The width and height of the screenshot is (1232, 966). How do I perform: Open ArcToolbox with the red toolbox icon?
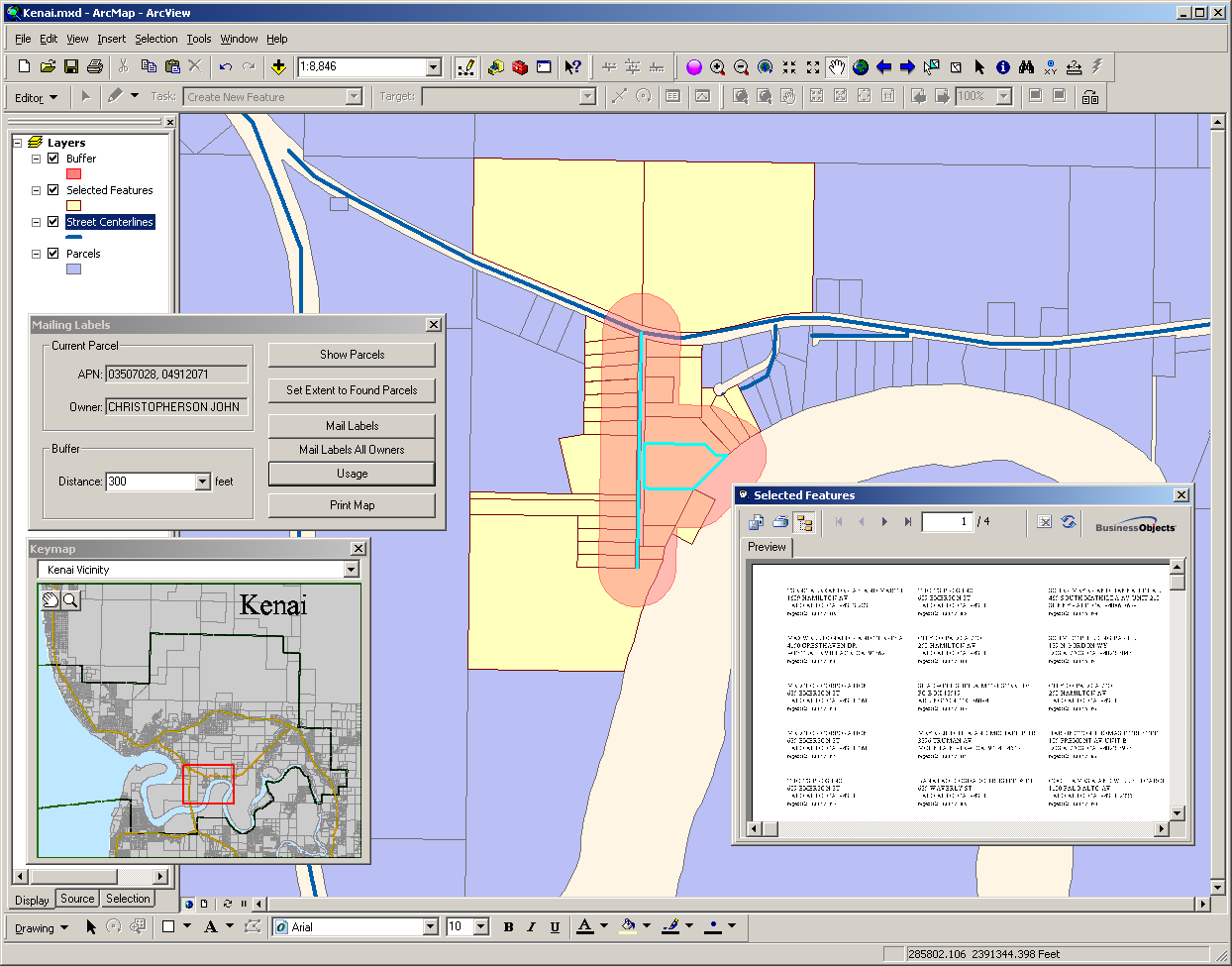pos(520,66)
